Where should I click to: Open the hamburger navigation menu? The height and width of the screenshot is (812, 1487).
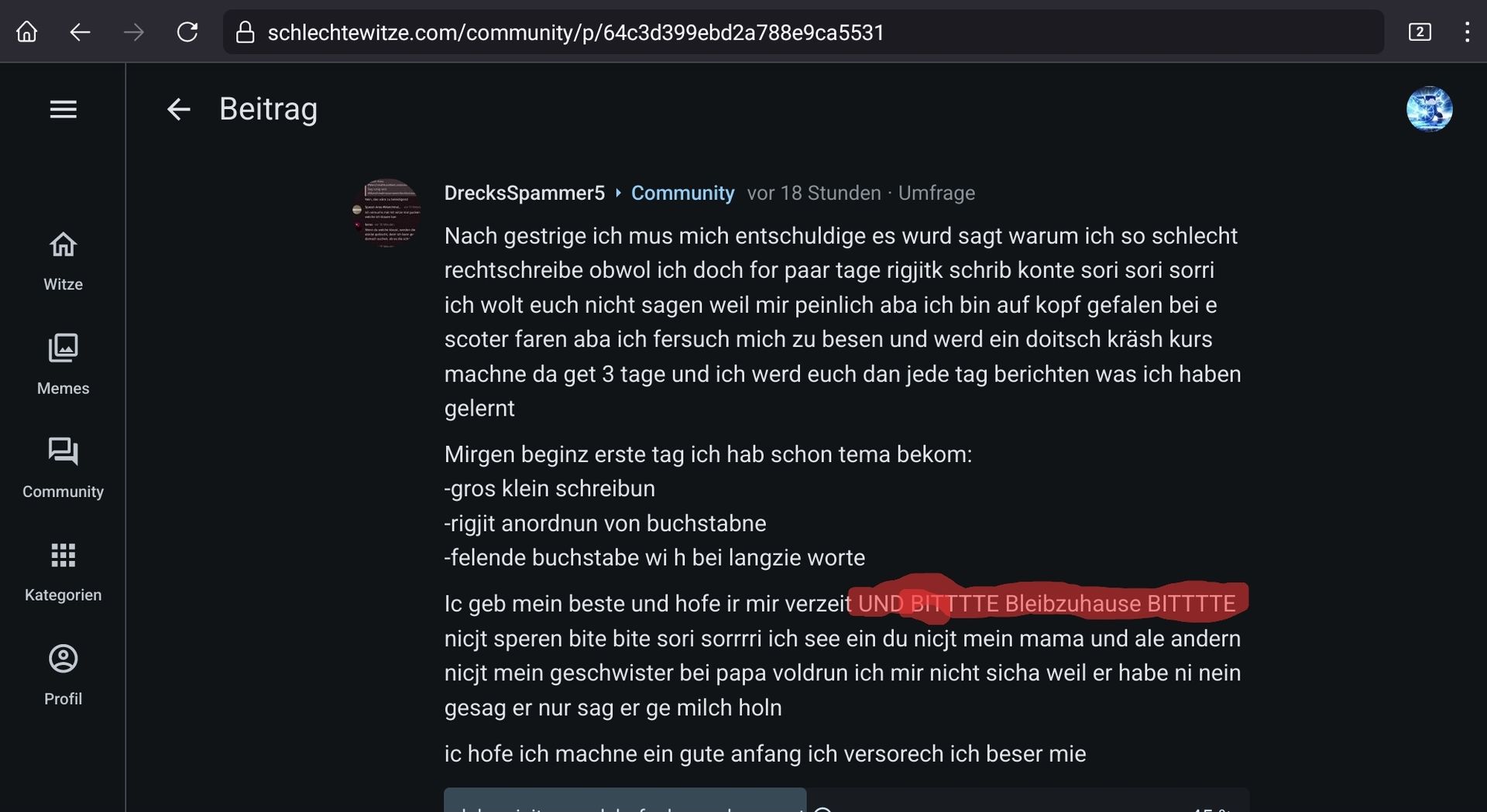pos(63,109)
